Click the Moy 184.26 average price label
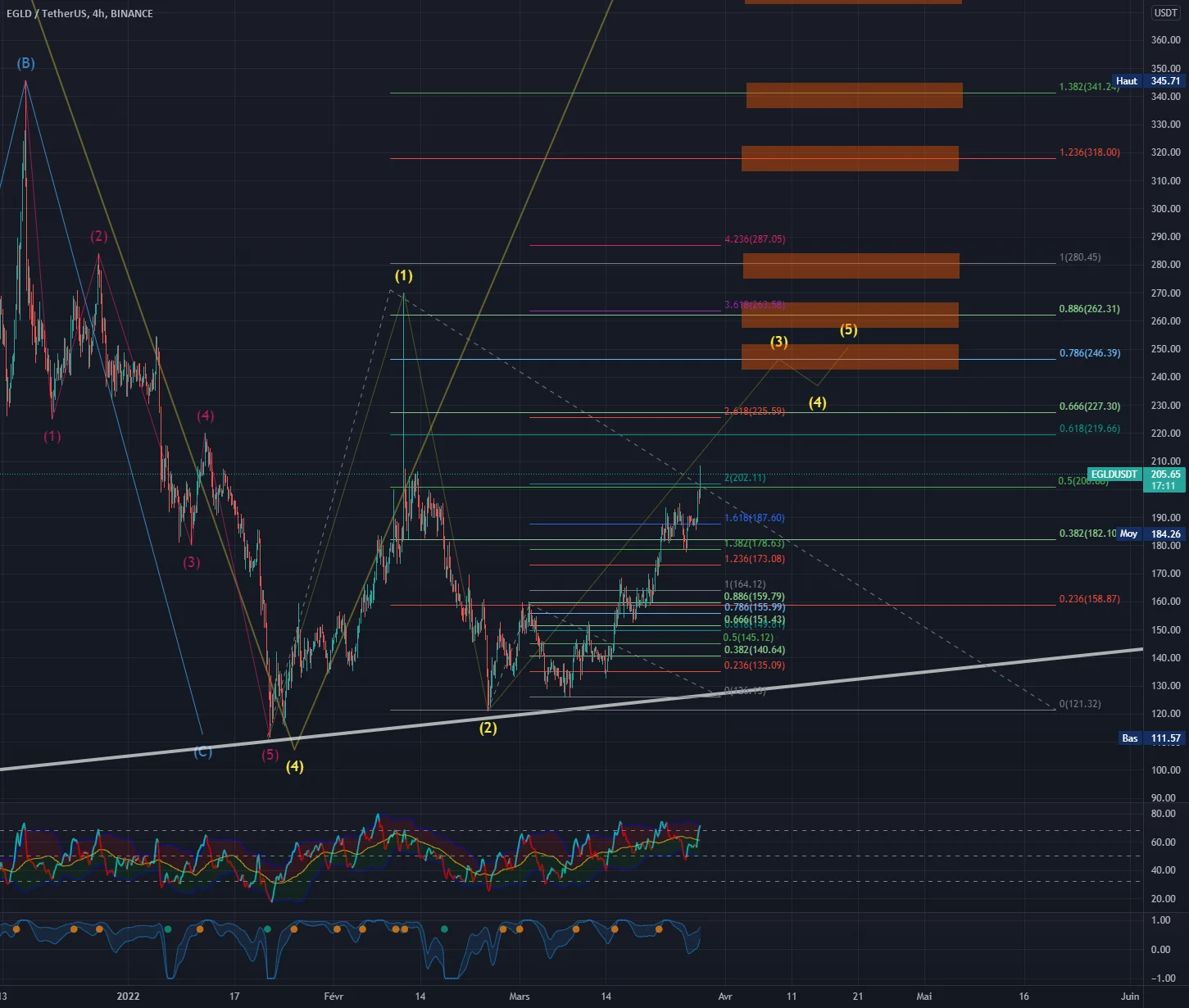The height and width of the screenshot is (1008, 1189). click(1150, 534)
